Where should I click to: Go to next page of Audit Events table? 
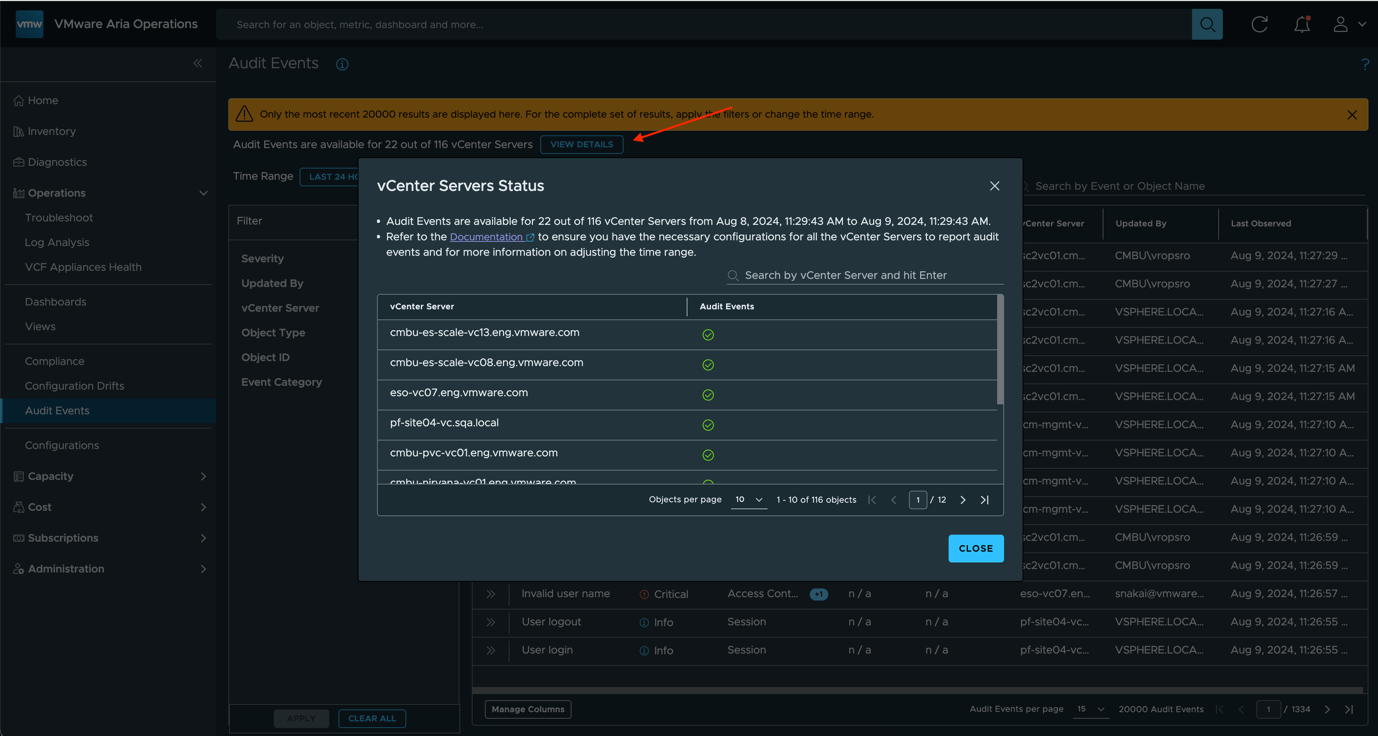[1327, 710]
